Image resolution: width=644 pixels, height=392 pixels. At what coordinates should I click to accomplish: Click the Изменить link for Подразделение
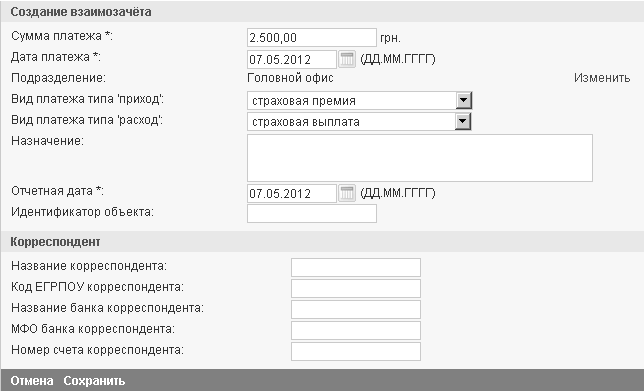click(x=602, y=78)
